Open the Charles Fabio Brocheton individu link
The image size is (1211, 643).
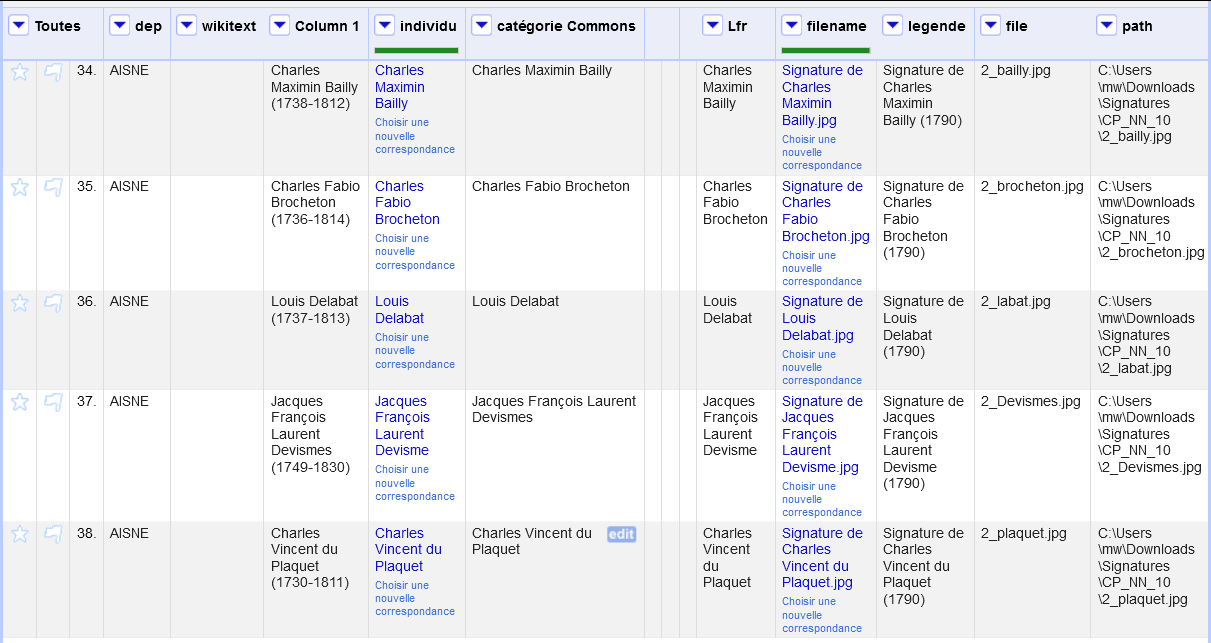(407, 203)
